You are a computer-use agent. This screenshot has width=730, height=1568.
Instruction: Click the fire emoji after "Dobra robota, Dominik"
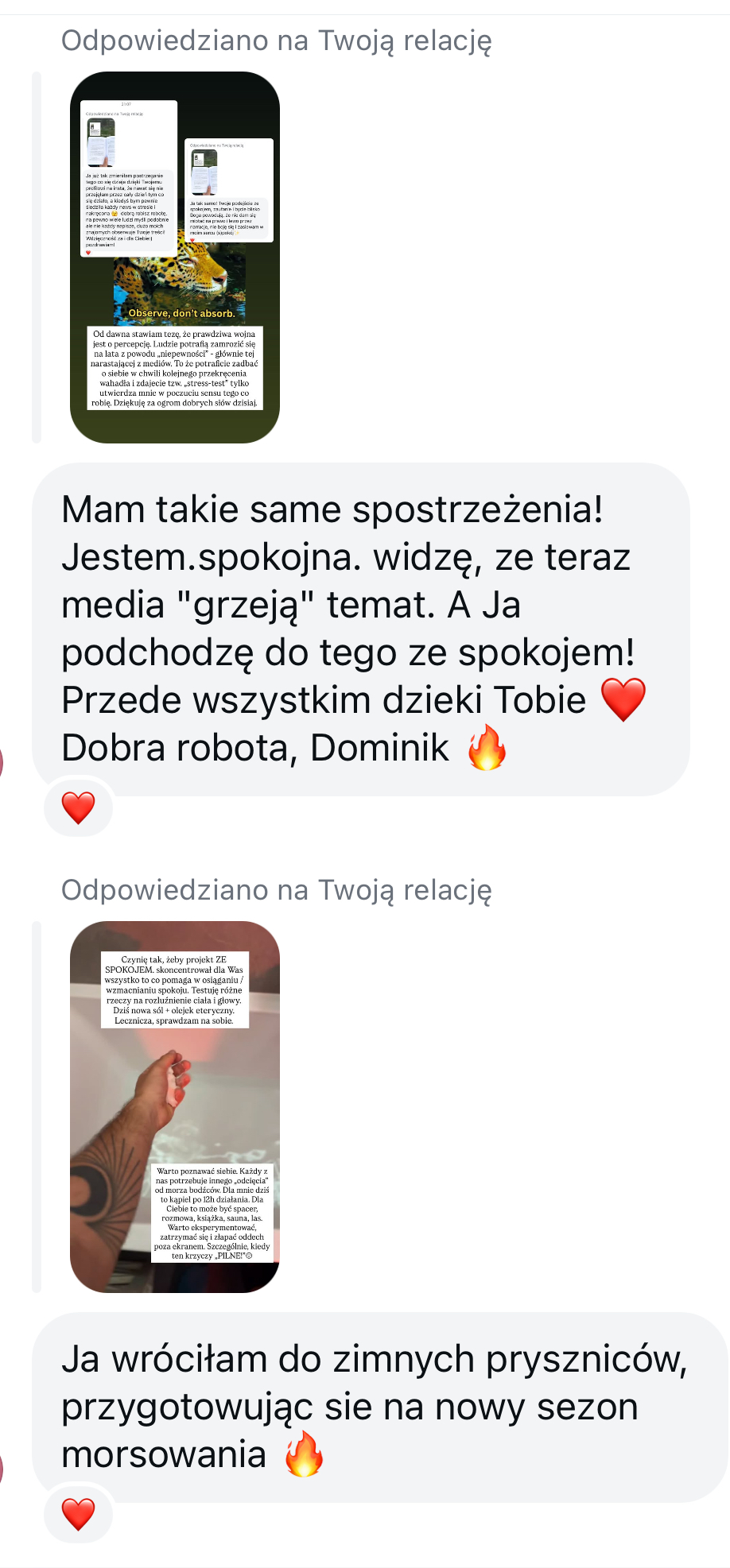click(x=487, y=747)
